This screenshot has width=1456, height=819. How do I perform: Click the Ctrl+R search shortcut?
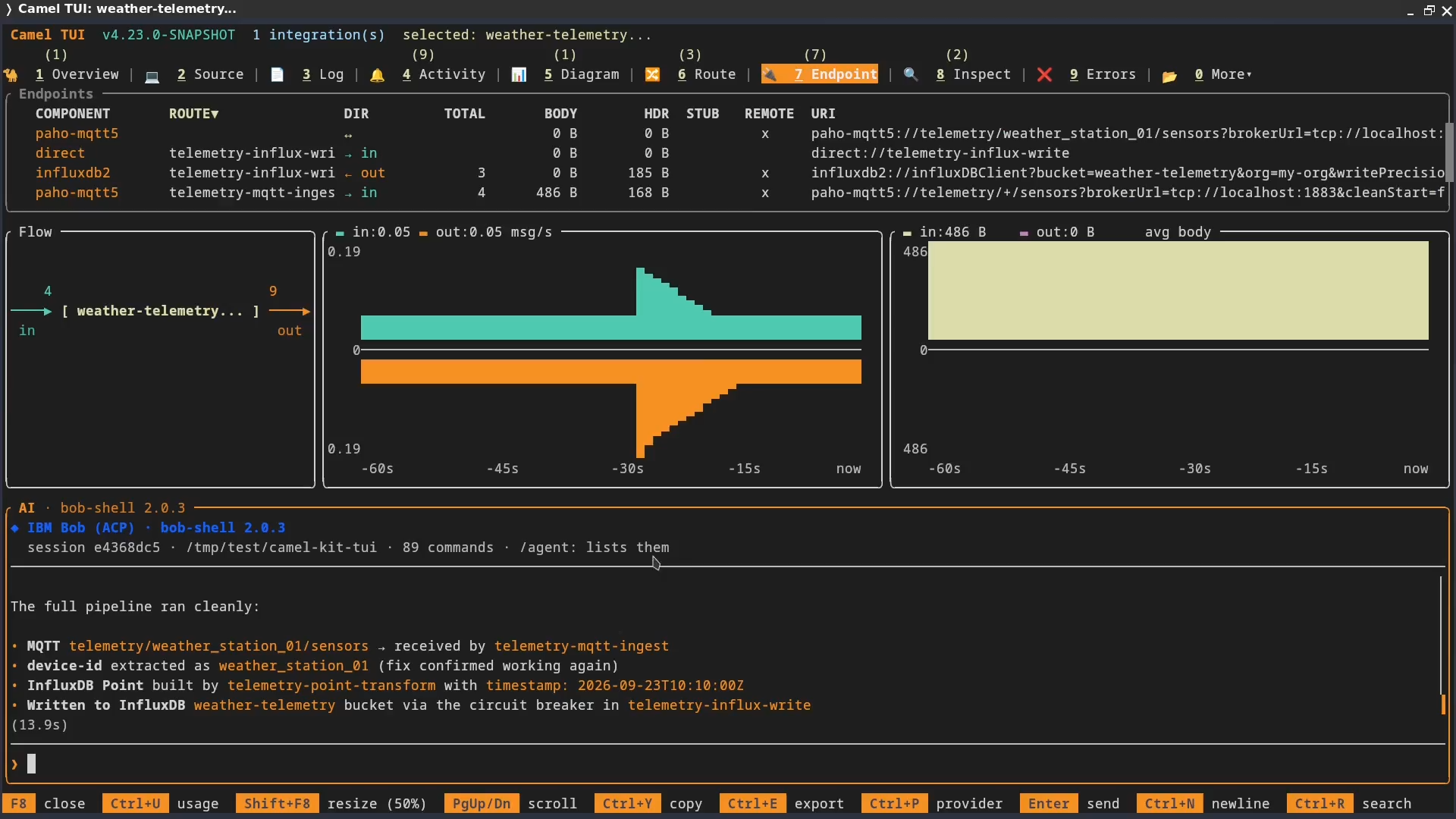(1349, 804)
